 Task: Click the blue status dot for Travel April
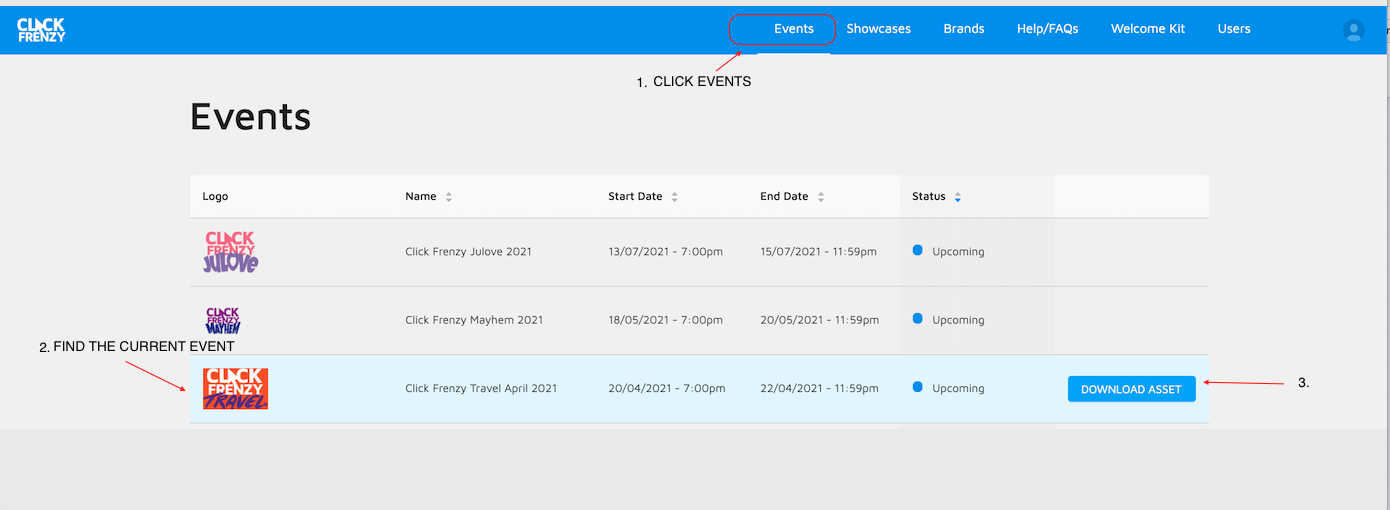tap(918, 387)
